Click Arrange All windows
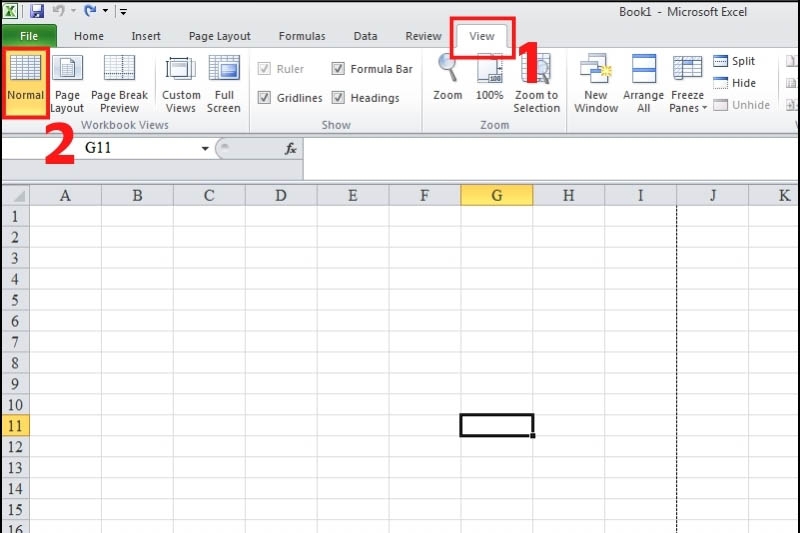Image resolution: width=800 pixels, height=533 pixels. click(643, 84)
